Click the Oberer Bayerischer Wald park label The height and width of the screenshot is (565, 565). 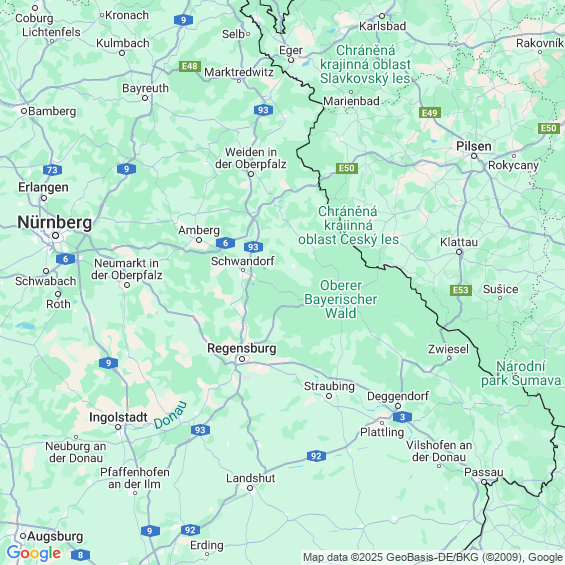(x=341, y=299)
